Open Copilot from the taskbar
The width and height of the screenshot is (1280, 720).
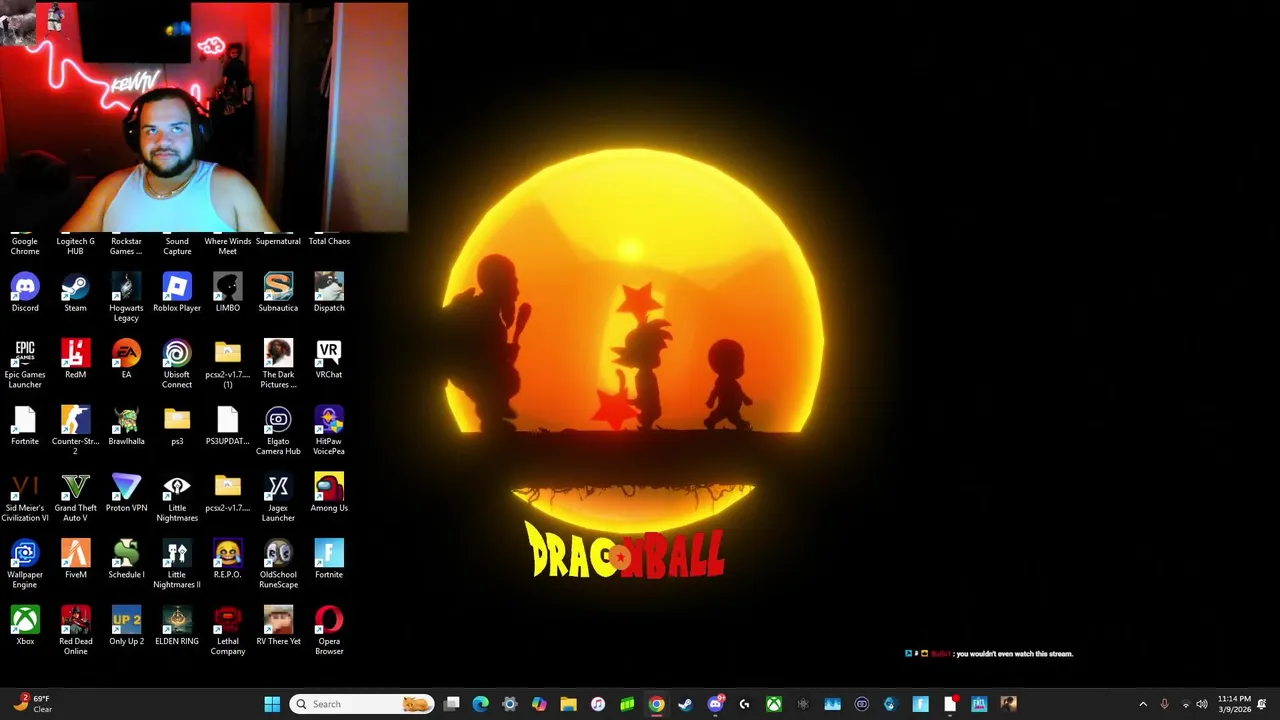click(539, 704)
